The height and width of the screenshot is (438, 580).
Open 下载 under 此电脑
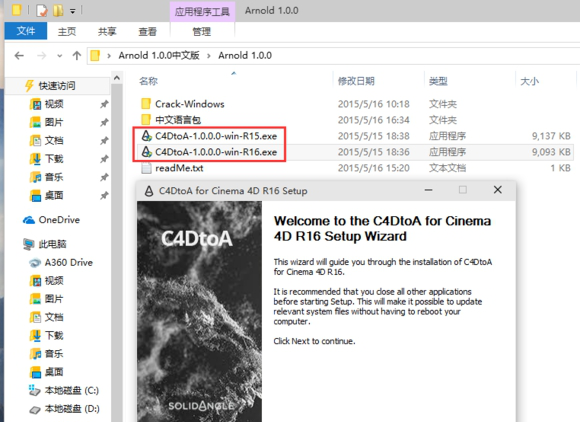point(54,336)
